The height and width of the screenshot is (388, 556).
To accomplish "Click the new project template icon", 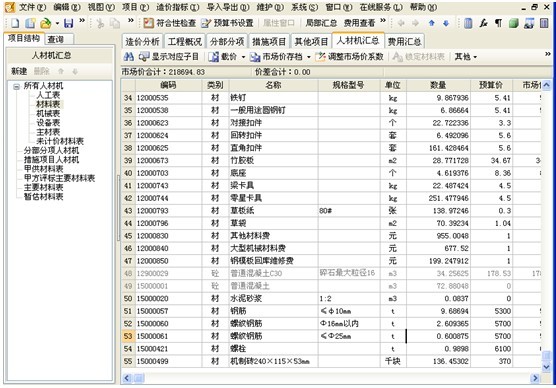I will [30, 23].
